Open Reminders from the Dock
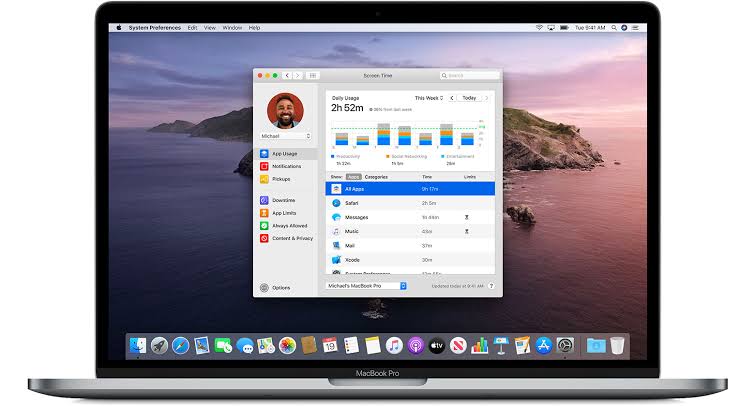This screenshot has width=755, height=406. (351, 345)
